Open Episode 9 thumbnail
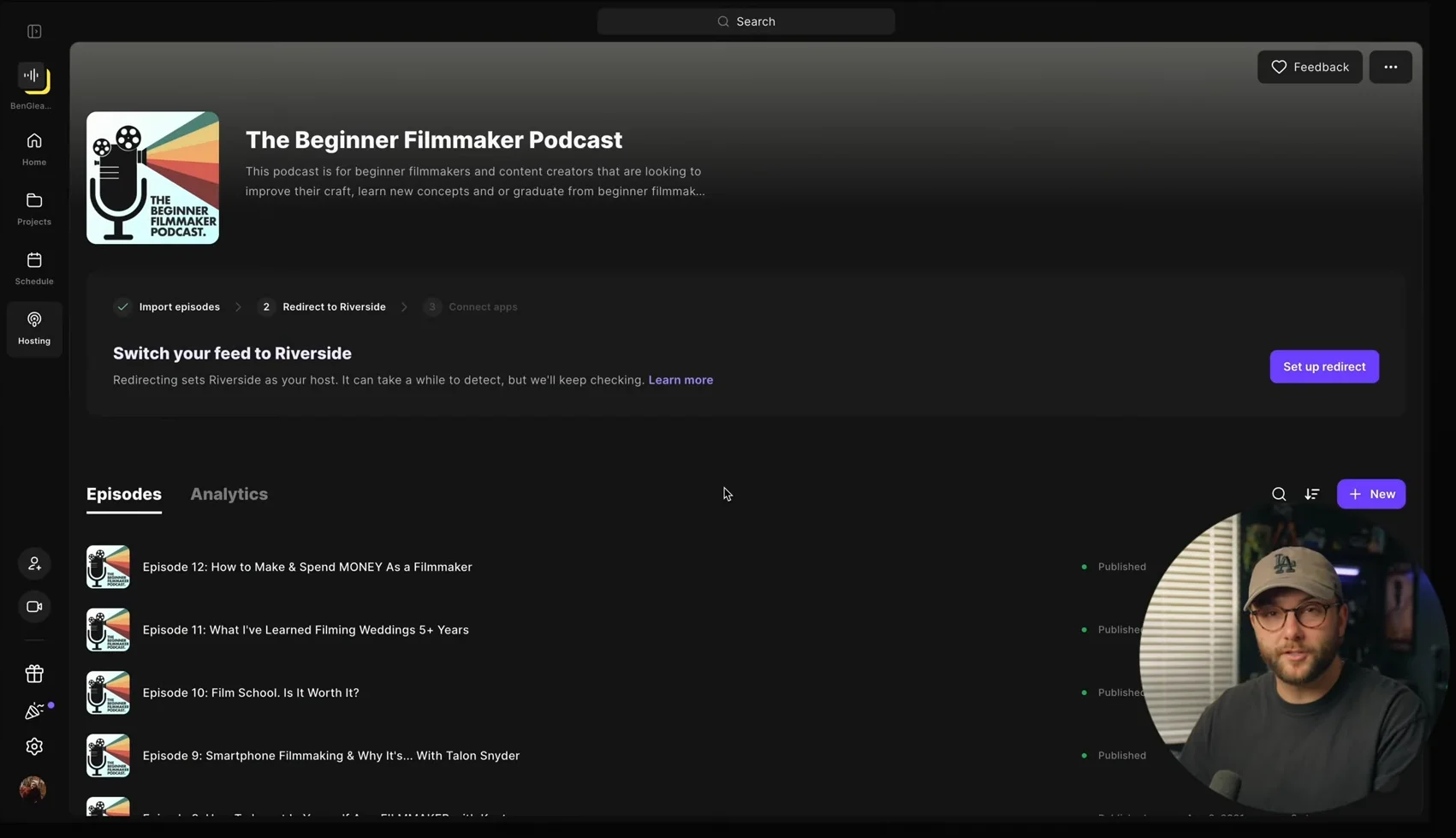The height and width of the screenshot is (838, 1456). click(108, 756)
